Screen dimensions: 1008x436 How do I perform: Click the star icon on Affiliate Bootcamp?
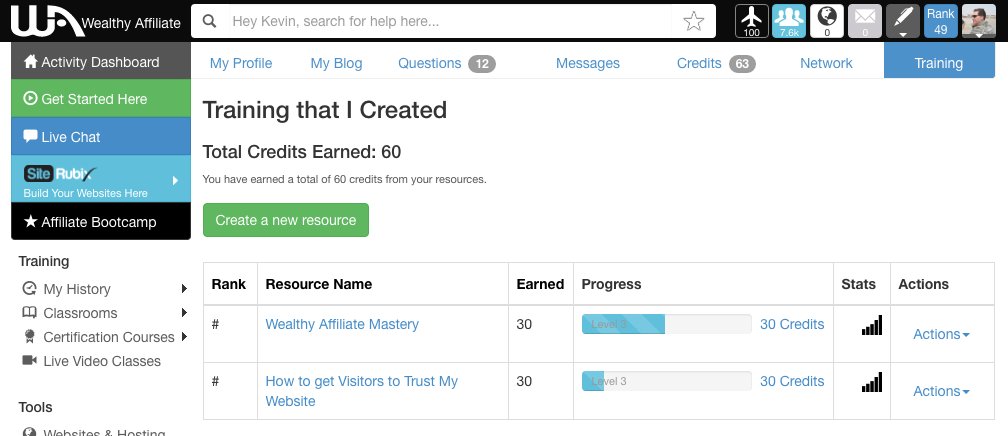click(30, 222)
